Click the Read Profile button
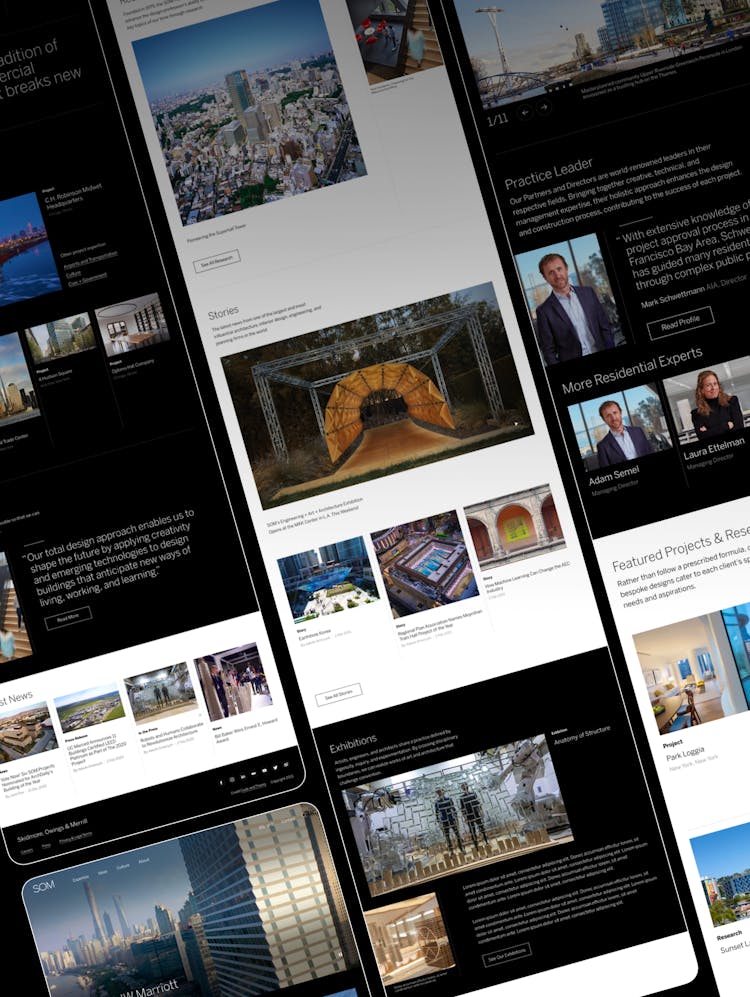Viewport: 750px width, 997px height. [x=680, y=322]
